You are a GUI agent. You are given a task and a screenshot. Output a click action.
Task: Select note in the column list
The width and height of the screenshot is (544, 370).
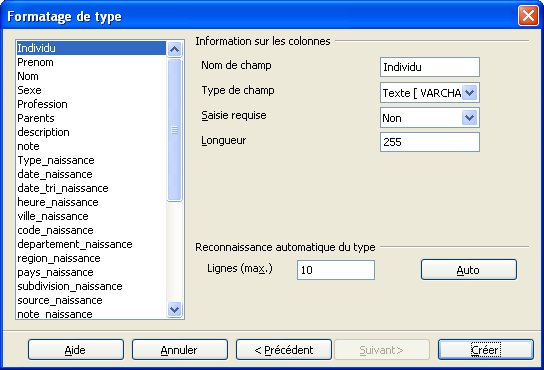pos(91,146)
